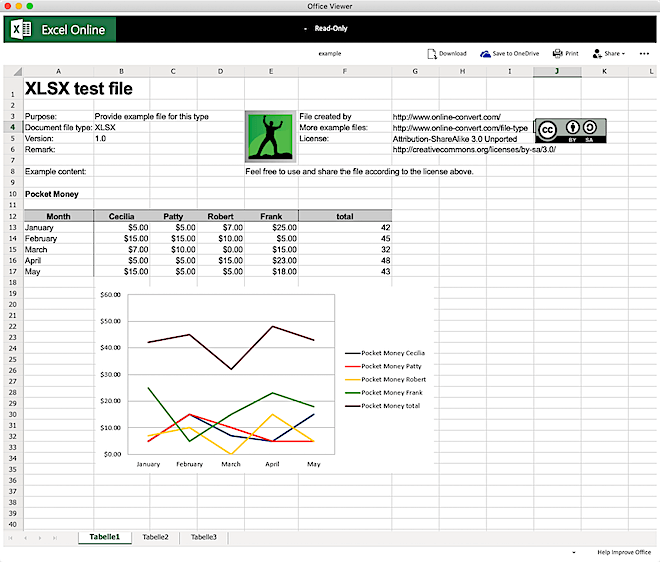Select the Pocket Money heading cell
The height and width of the screenshot is (562, 660).
pyautogui.click(x=52, y=194)
